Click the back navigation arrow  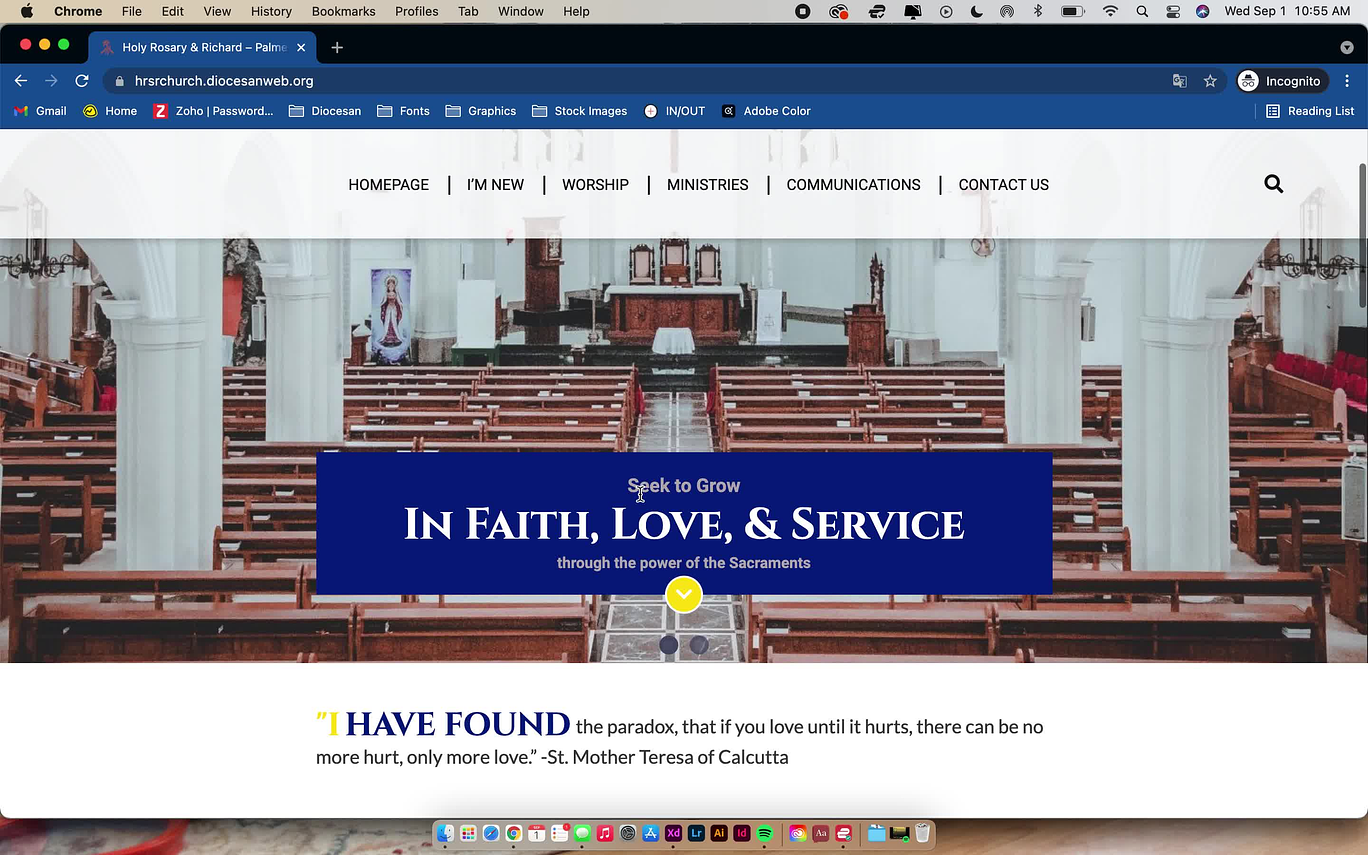(x=21, y=81)
